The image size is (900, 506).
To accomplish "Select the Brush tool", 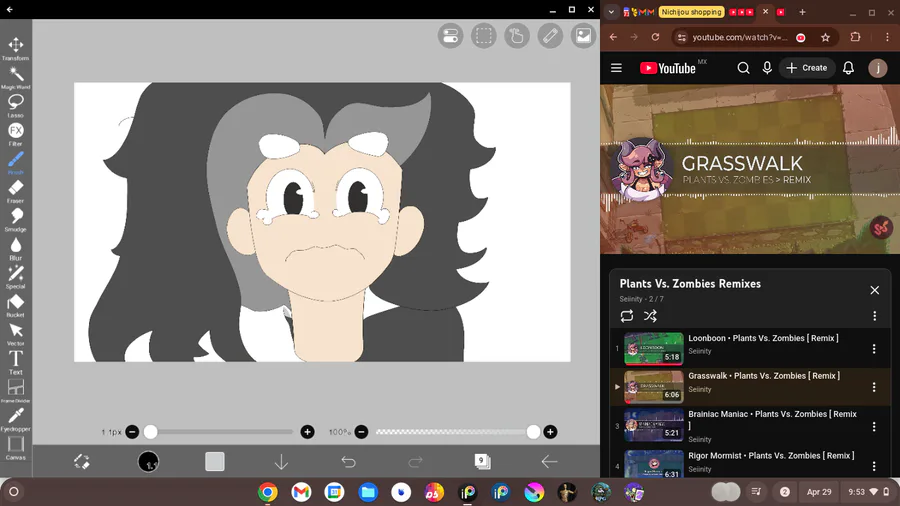I will (15, 162).
